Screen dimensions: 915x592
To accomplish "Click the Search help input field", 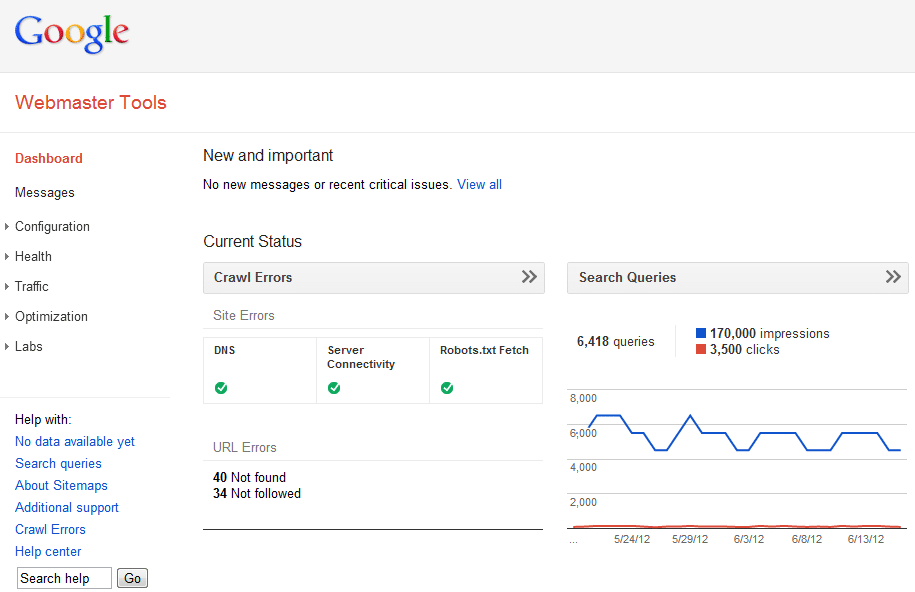I will coord(64,578).
